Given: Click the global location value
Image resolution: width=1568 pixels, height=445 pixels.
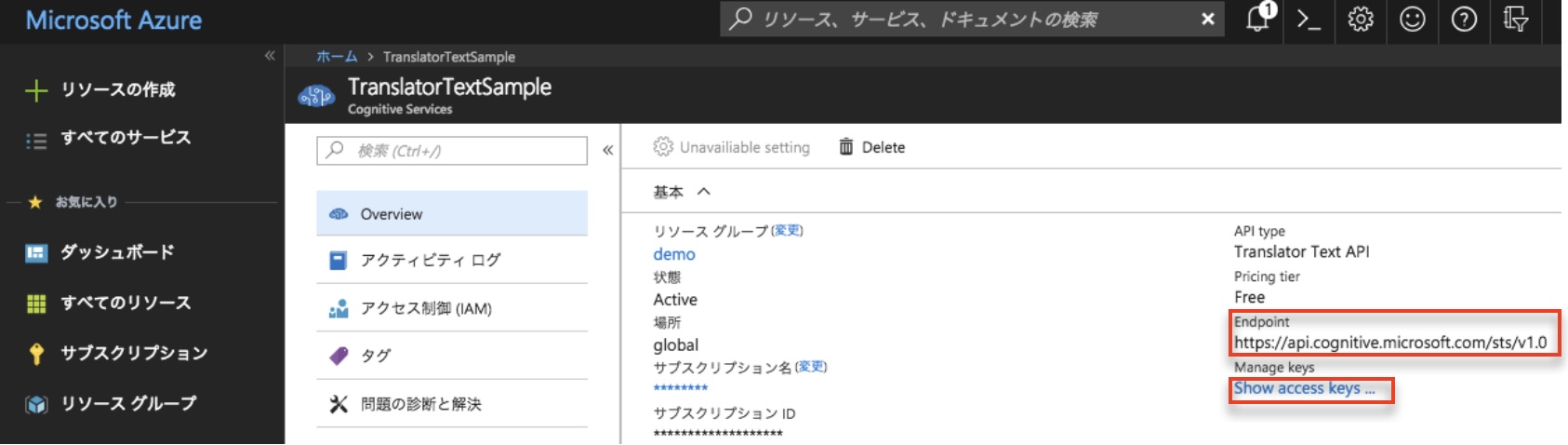Looking at the screenshot, I should (675, 345).
